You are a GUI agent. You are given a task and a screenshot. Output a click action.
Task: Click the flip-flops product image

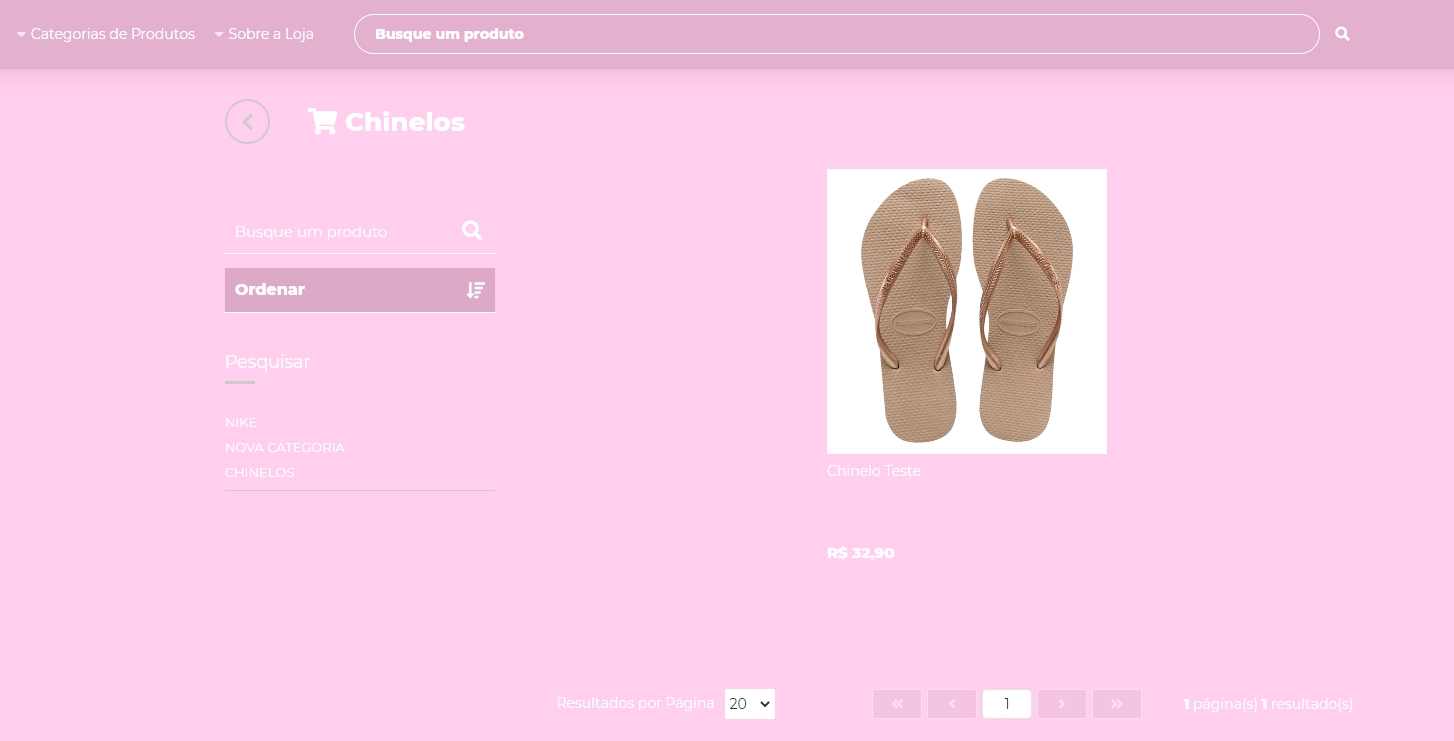966,311
